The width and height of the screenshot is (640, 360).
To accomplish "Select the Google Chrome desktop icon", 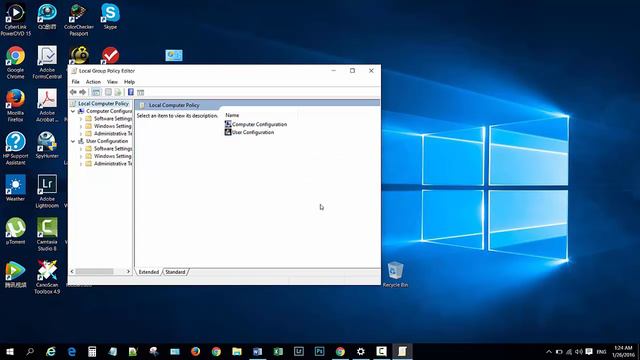I will (x=16, y=62).
